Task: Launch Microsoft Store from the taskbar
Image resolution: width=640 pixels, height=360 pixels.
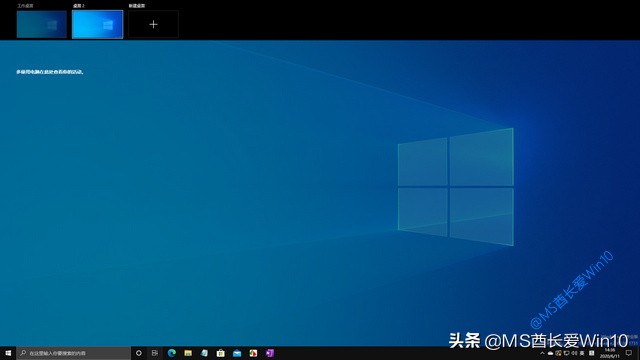Action: [x=220, y=353]
